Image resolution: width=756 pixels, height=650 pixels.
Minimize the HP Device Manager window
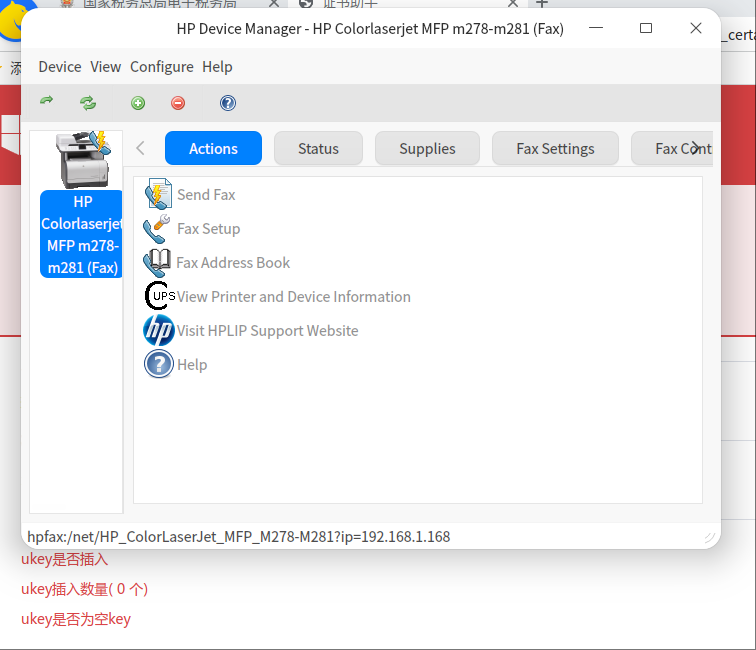click(x=596, y=28)
